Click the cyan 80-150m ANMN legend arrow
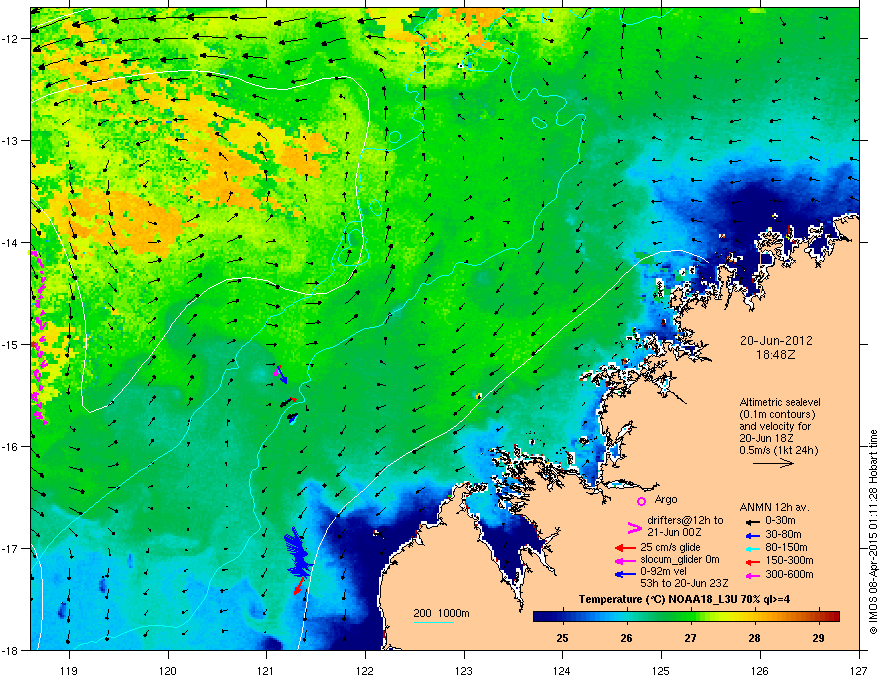The image size is (880, 680). [751, 548]
